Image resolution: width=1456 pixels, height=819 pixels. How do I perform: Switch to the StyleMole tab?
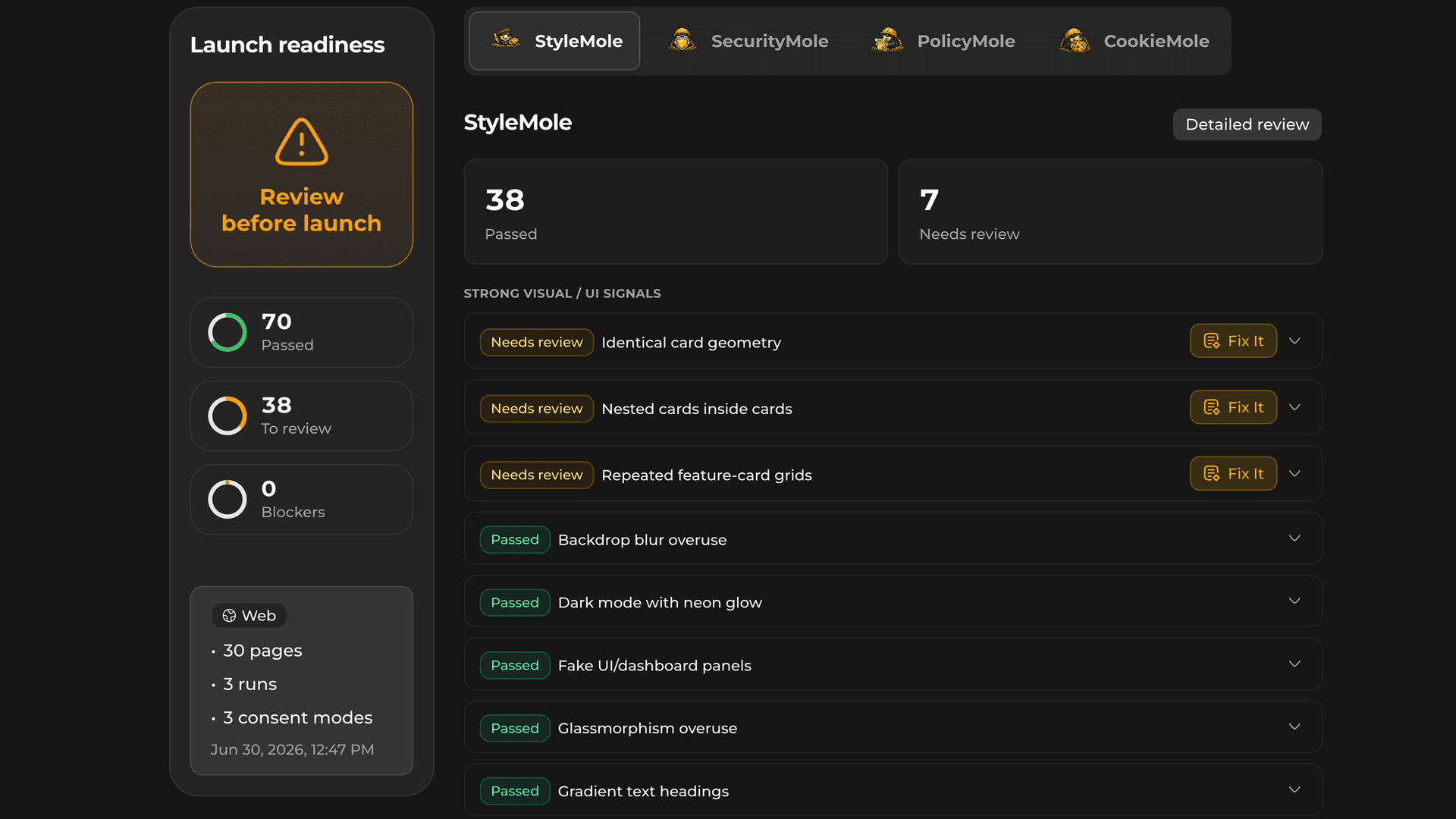[x=554, y=41]
